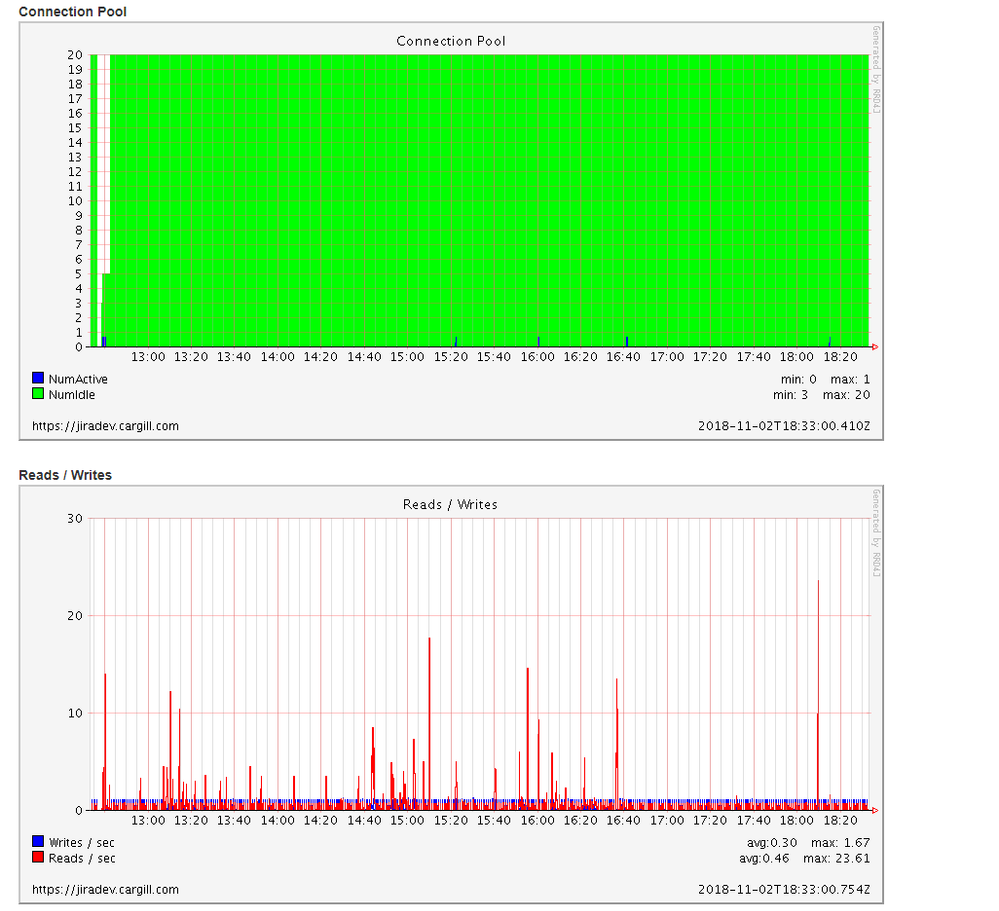The height and width of the screenshot is (911, 999).
Task: Click the 'min: 3' NumIdle value
Action: coord(790,394)
